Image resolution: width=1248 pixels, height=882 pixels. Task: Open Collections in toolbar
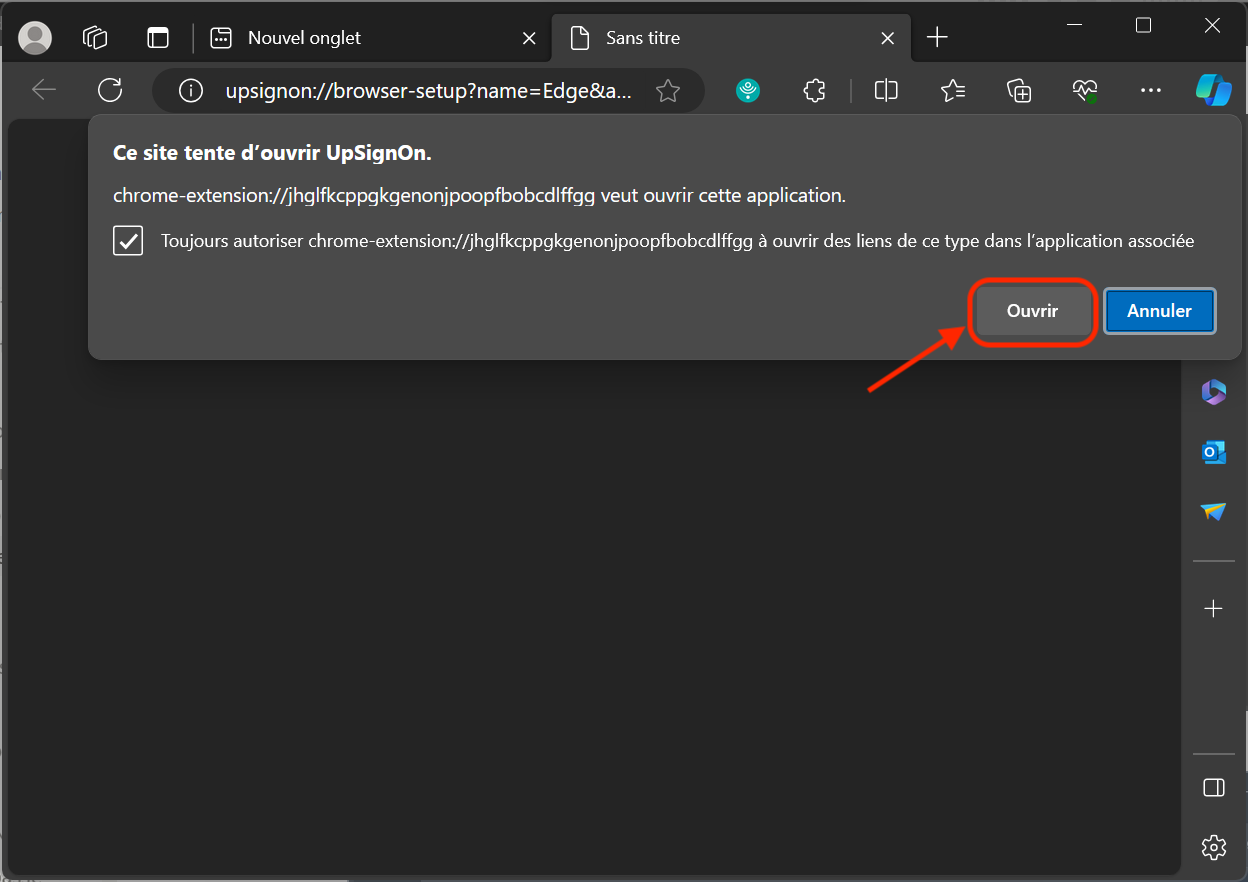click(1019, 91)
